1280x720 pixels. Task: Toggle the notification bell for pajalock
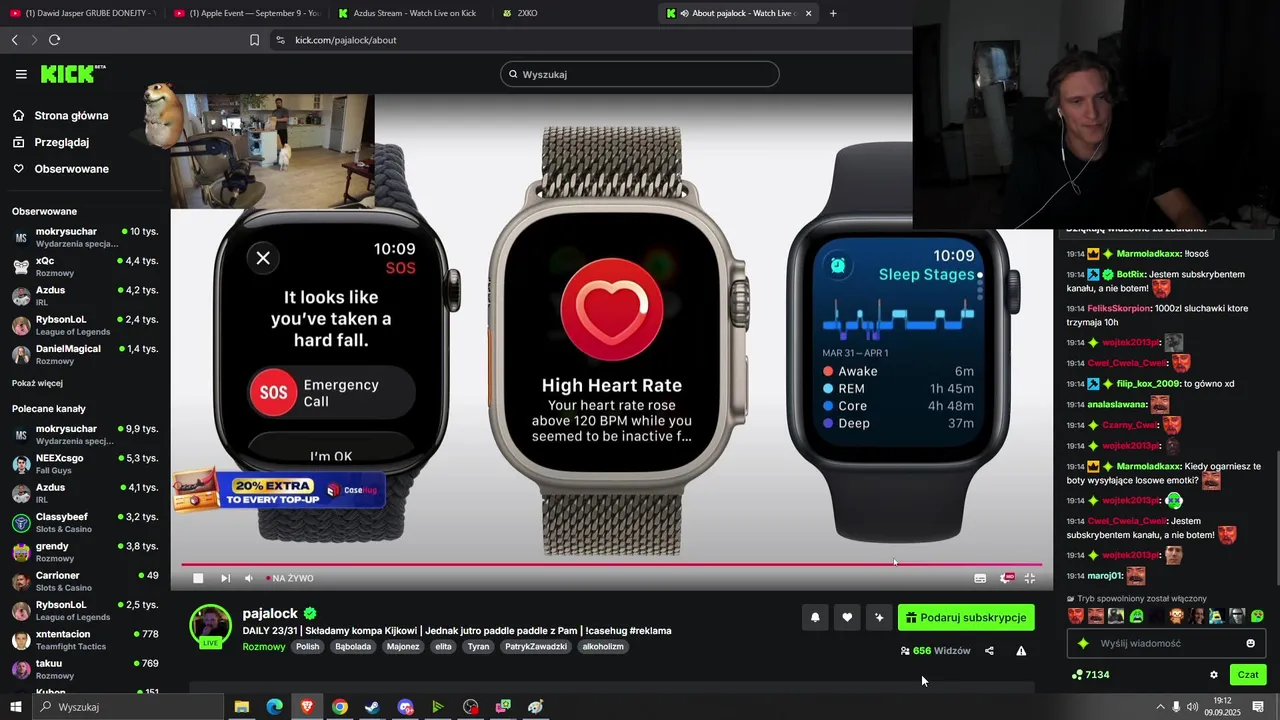815,618
